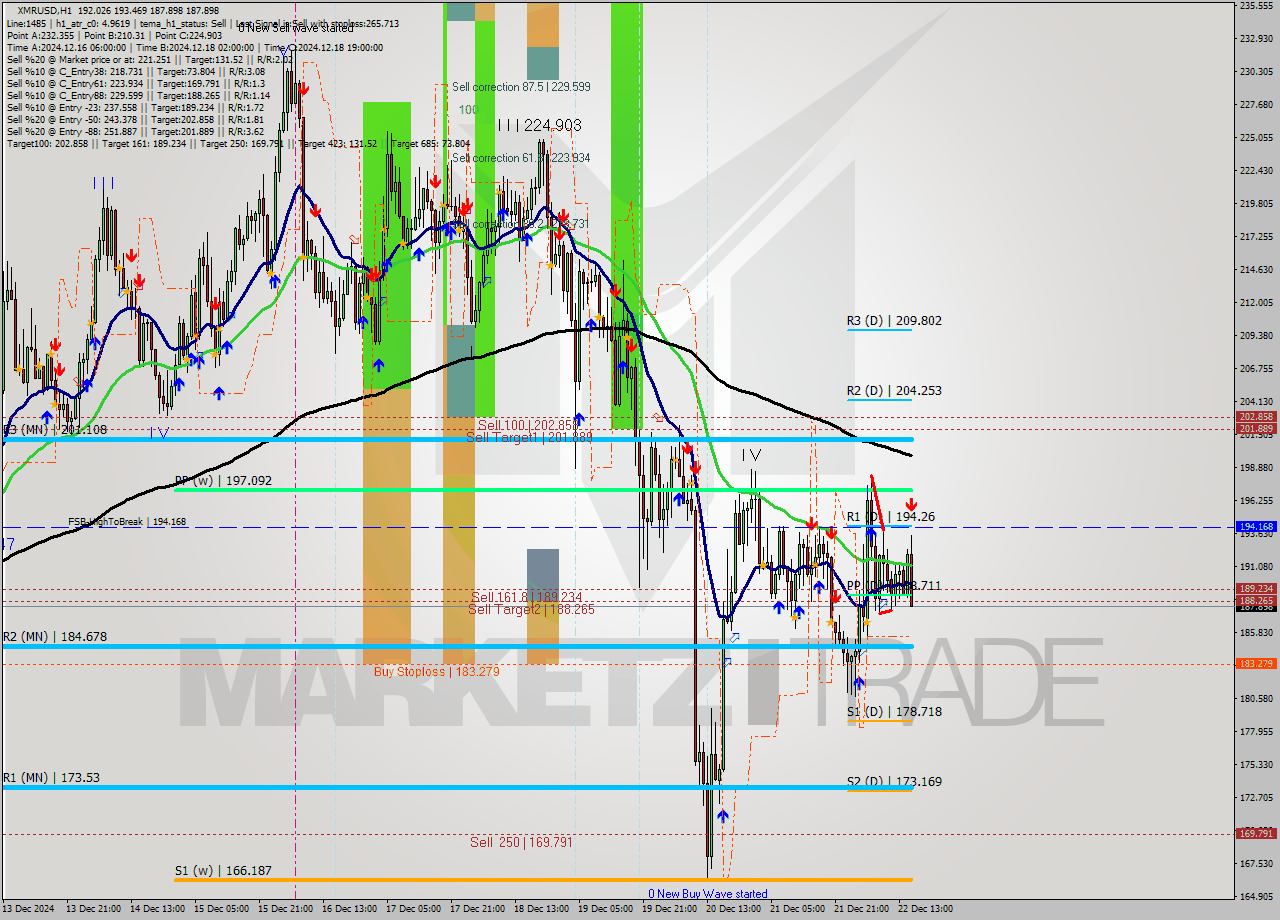Select the 16 Dec 13:00 time axis label
This screenshot has width=1280, height=920.
pos(348,909)
